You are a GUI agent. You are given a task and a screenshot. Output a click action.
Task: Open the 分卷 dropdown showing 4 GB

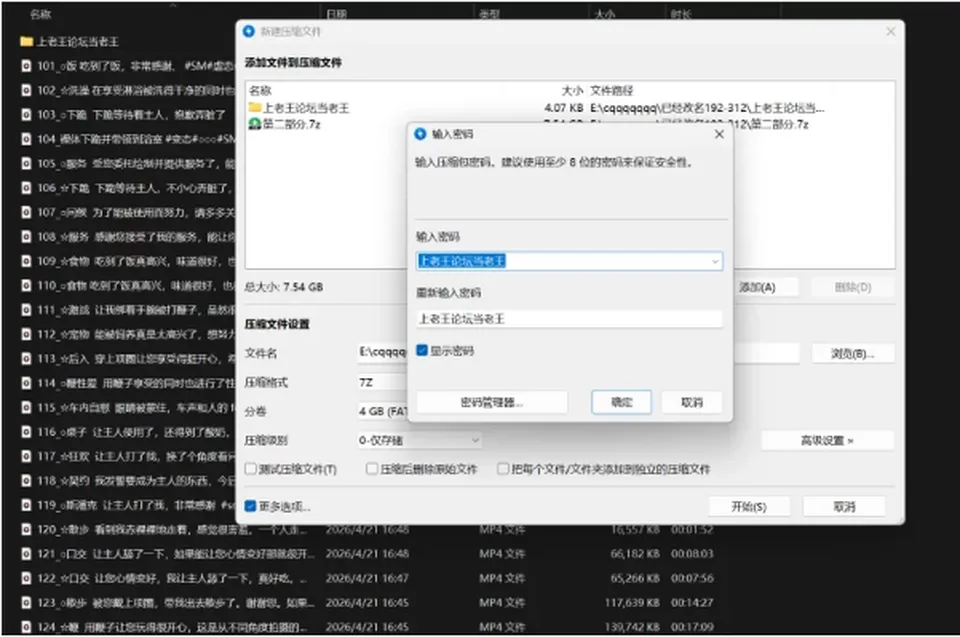click(383, 411)
